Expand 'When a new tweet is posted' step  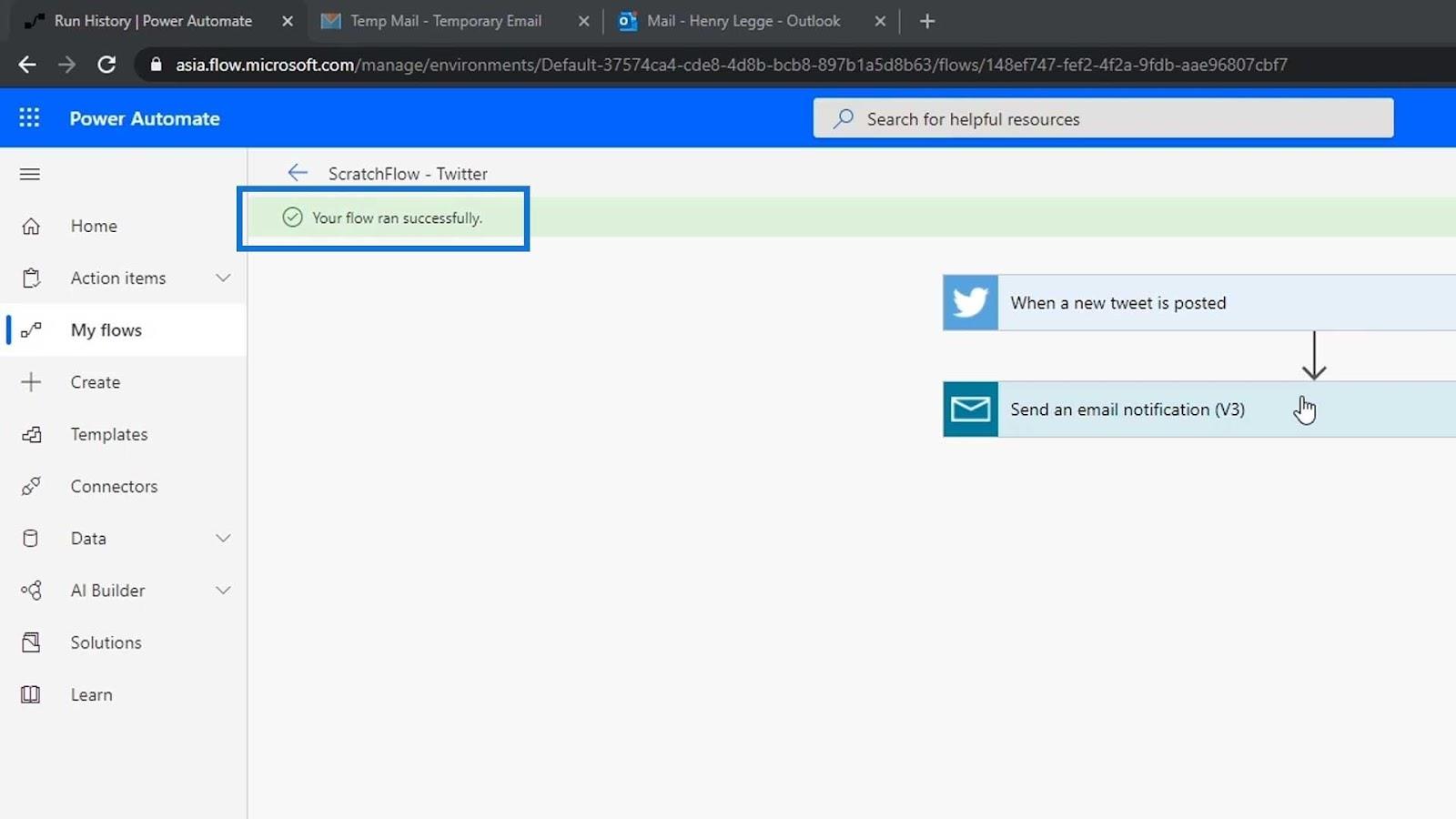coord(1117,303)
